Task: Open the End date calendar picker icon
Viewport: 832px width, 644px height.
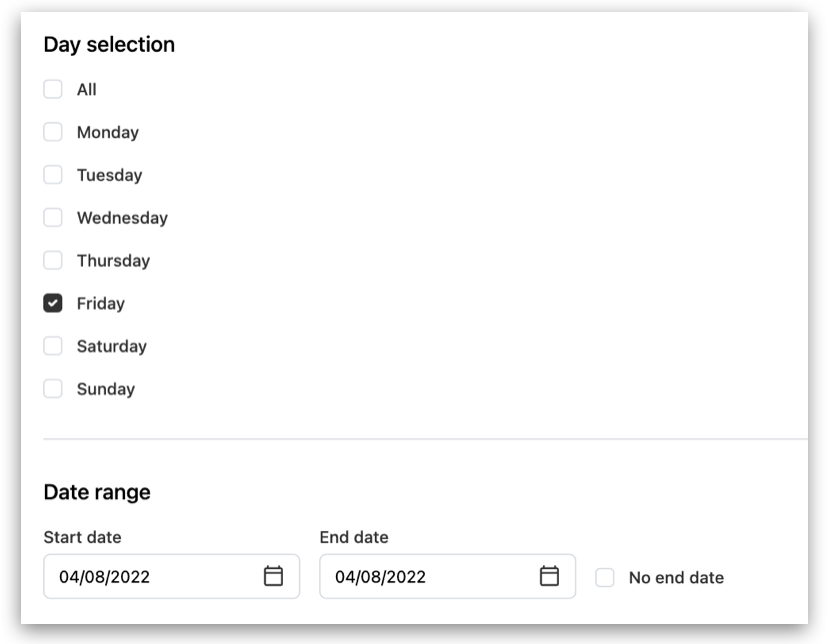Action: [549, 576]
